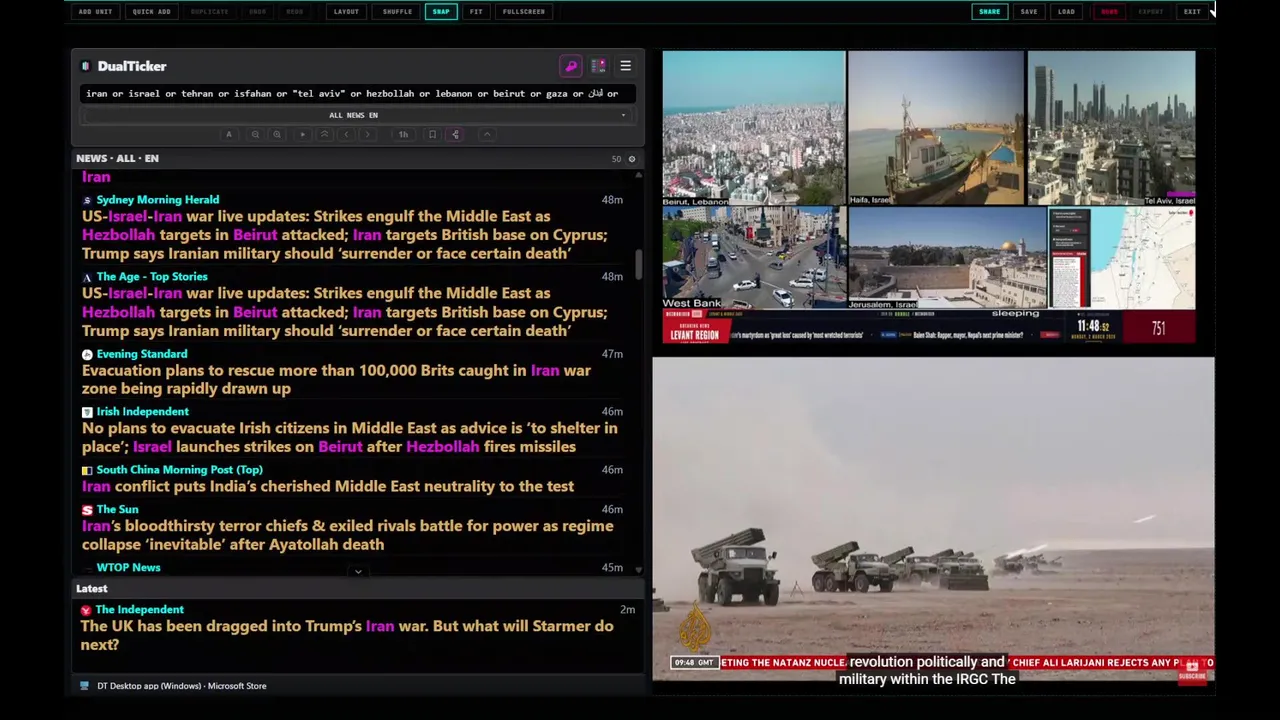Click the double-chevron jump-to-top icon

(324, 134)
